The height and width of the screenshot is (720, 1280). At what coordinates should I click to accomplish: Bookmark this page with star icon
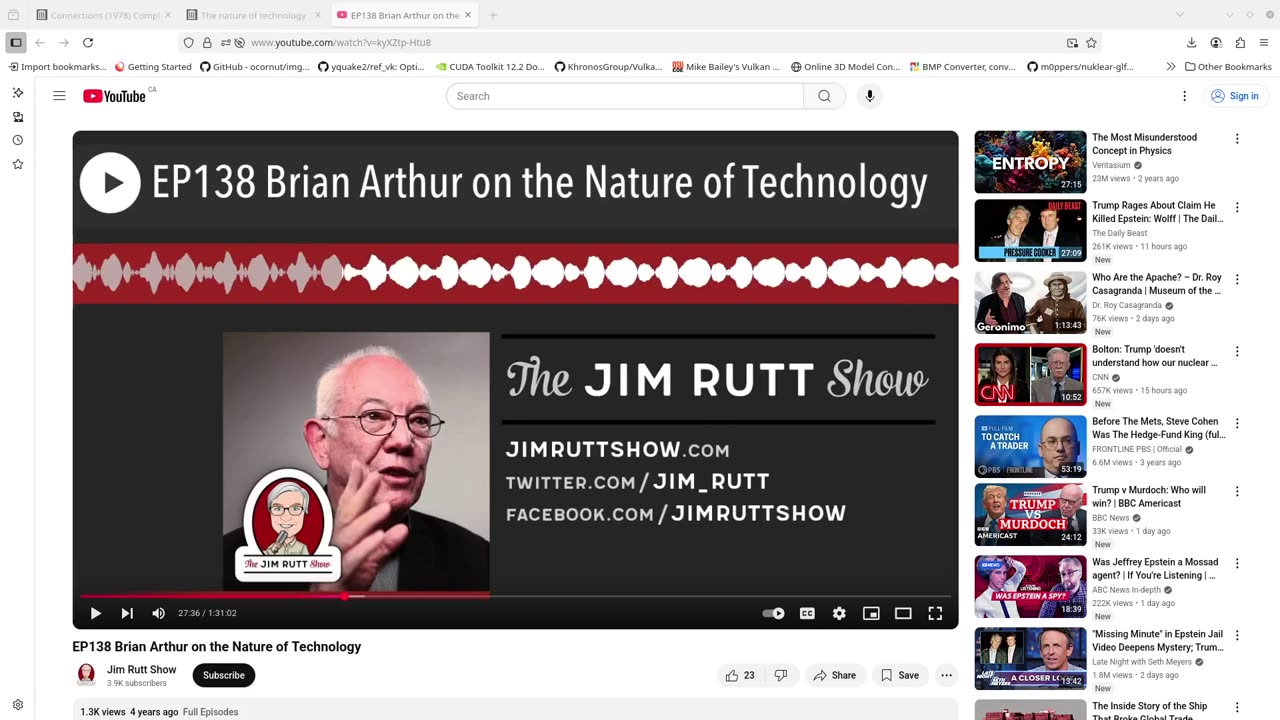1091,43
